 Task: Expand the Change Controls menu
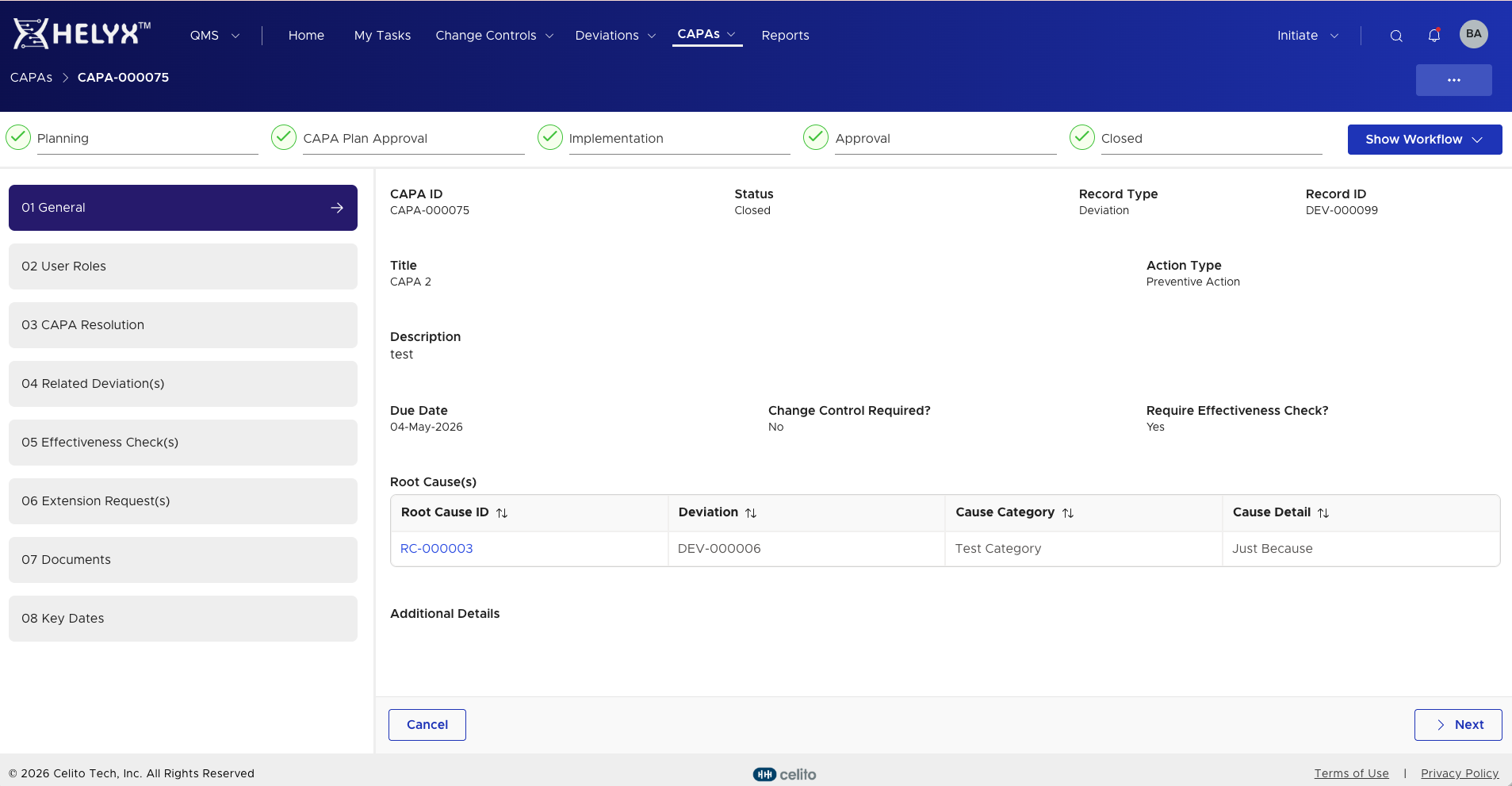click(495, 36)
